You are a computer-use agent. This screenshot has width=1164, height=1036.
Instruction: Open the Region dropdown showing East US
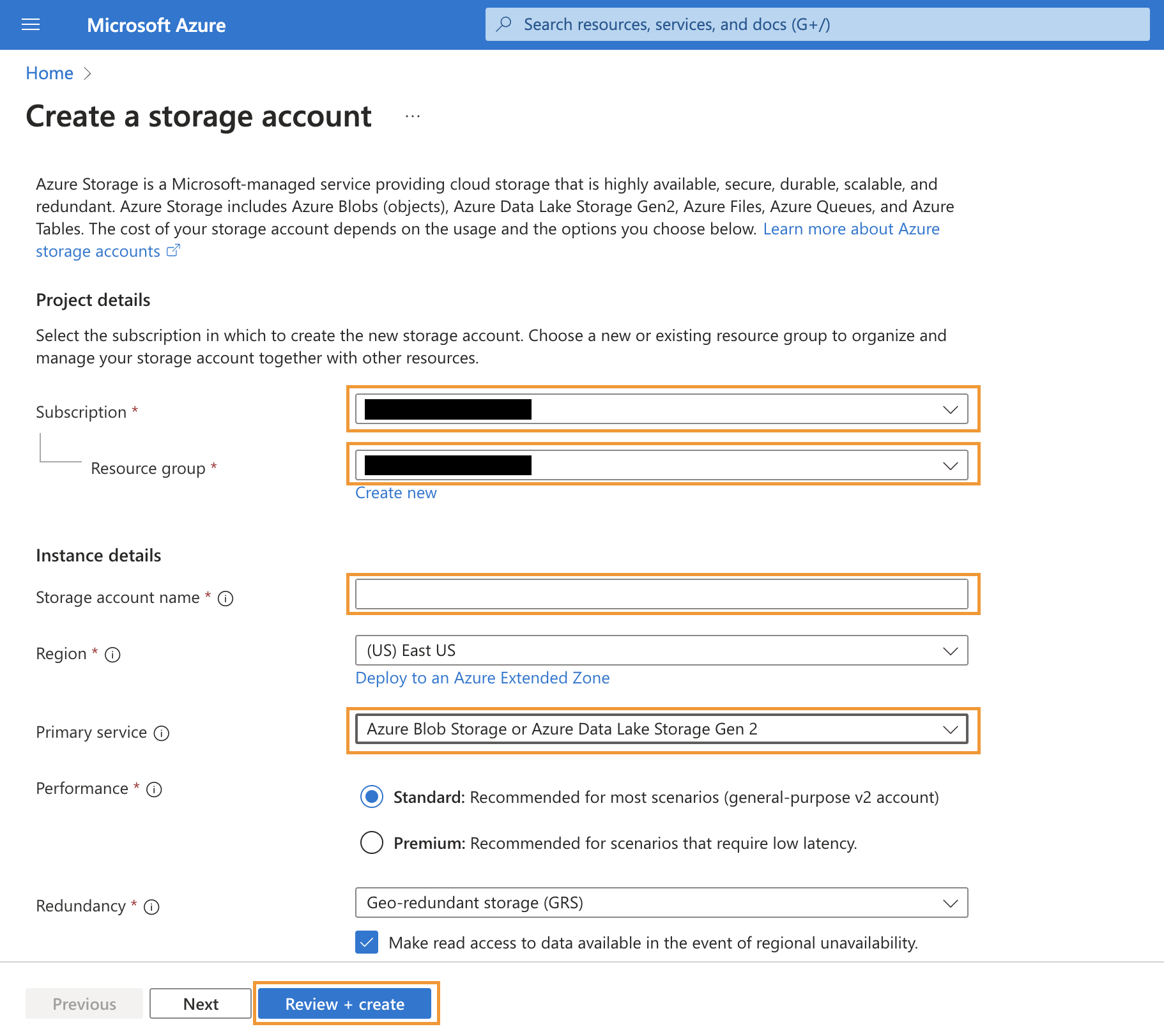[x=661, y=651]
